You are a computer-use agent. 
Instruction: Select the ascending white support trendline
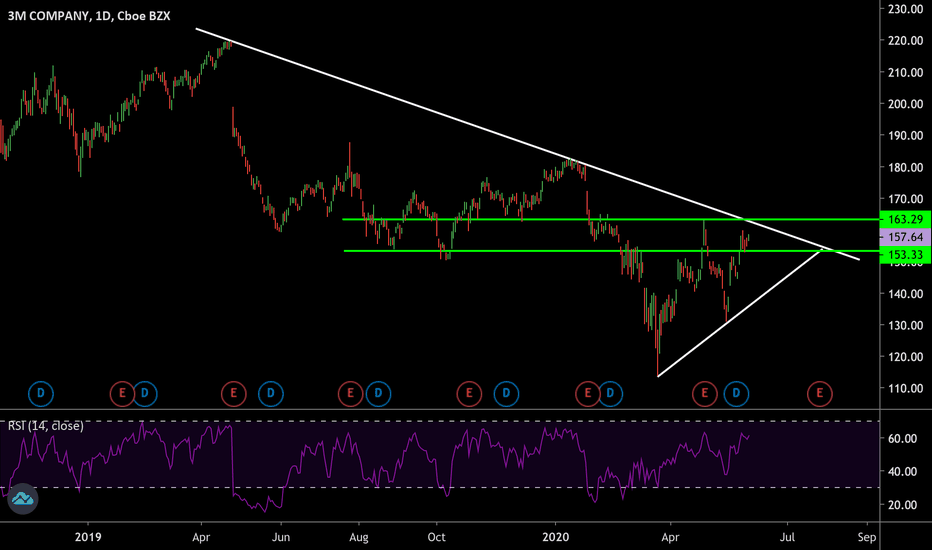740,313
